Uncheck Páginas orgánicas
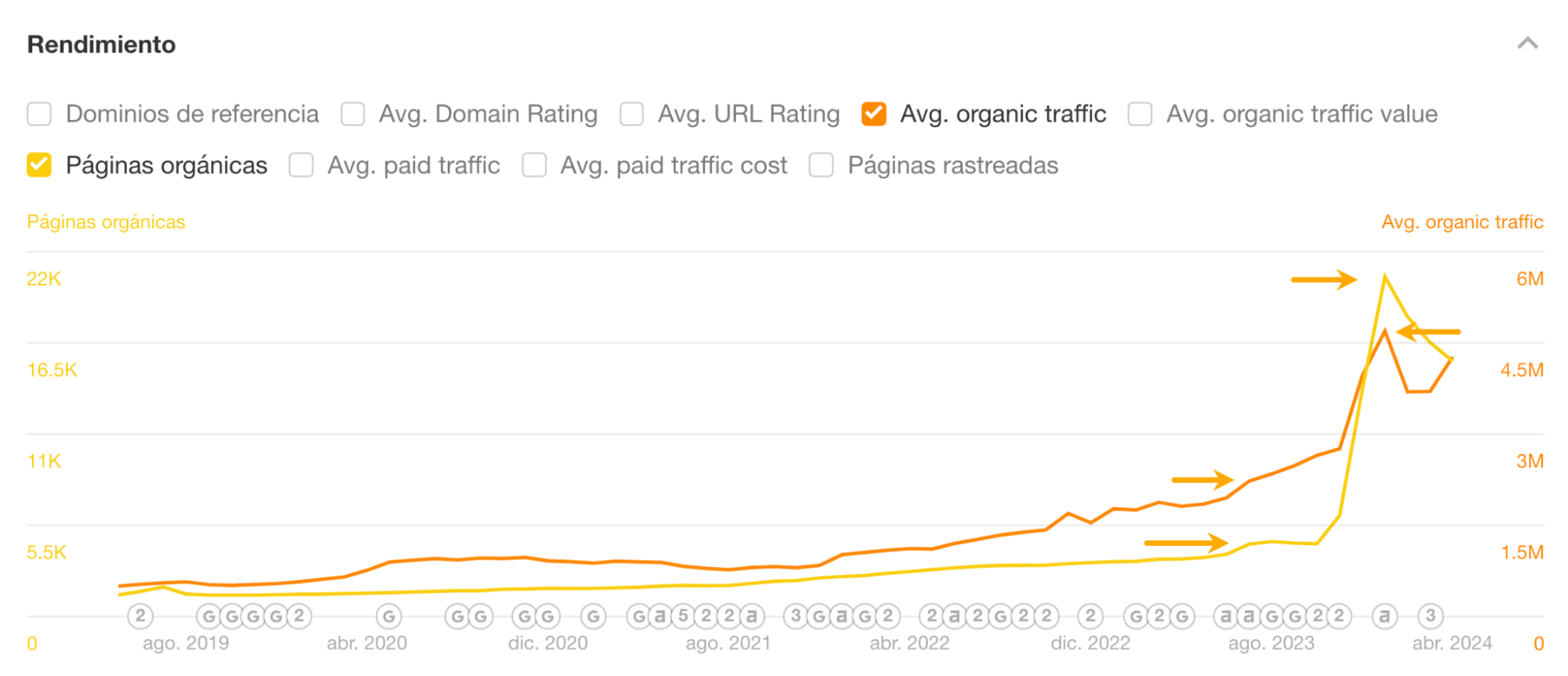Image resolution: width=1568 pixels, height=676 pixels. click(x=38, y=165)
